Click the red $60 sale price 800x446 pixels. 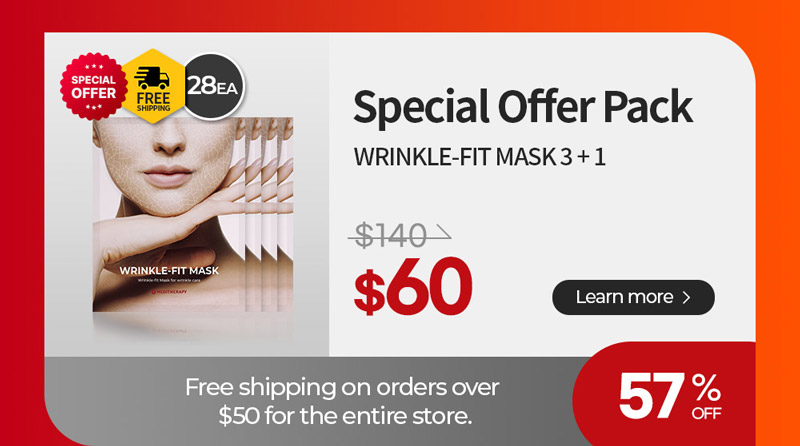click(413, 287)
